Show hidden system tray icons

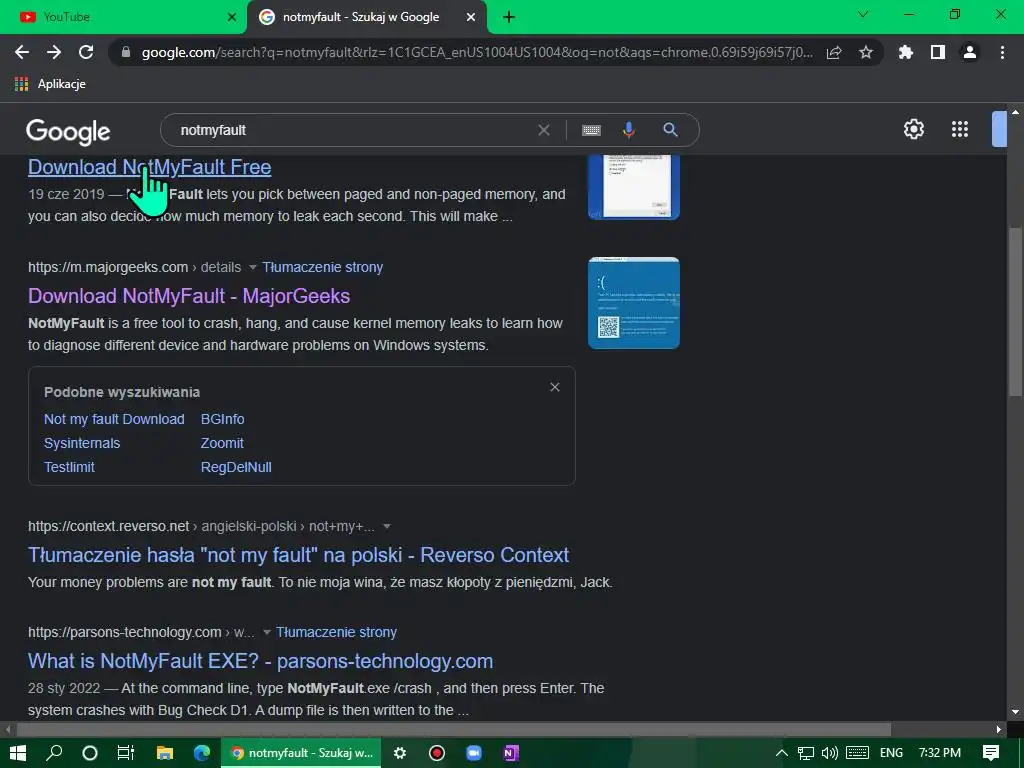781,753
